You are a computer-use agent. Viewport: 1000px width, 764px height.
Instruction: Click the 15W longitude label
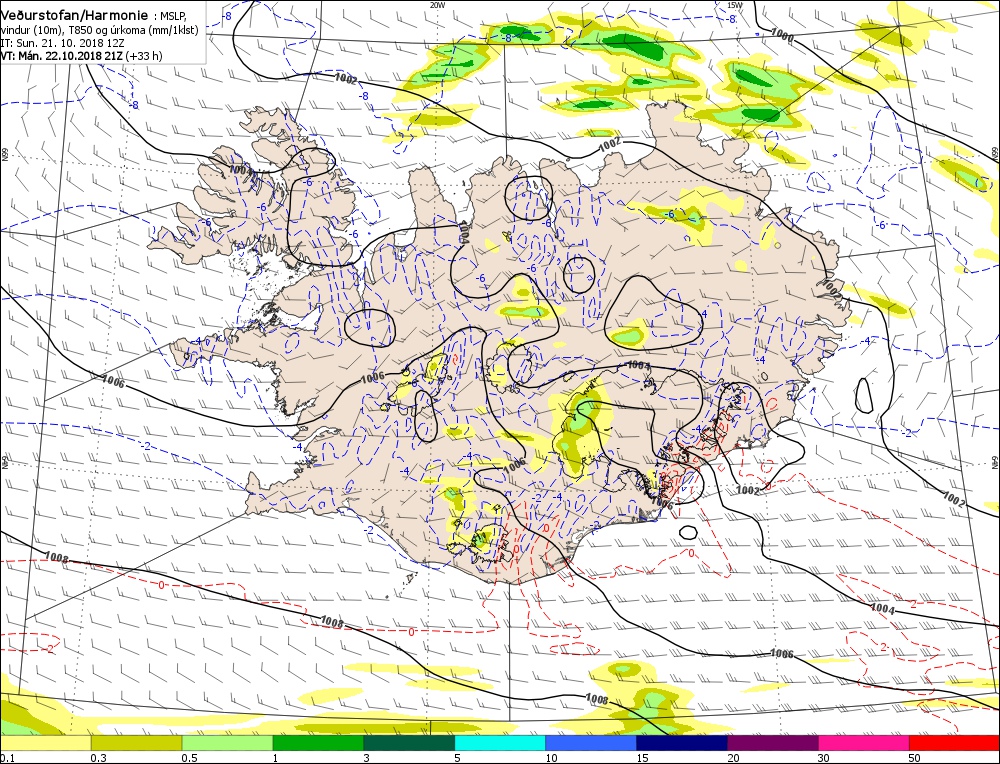735,4
